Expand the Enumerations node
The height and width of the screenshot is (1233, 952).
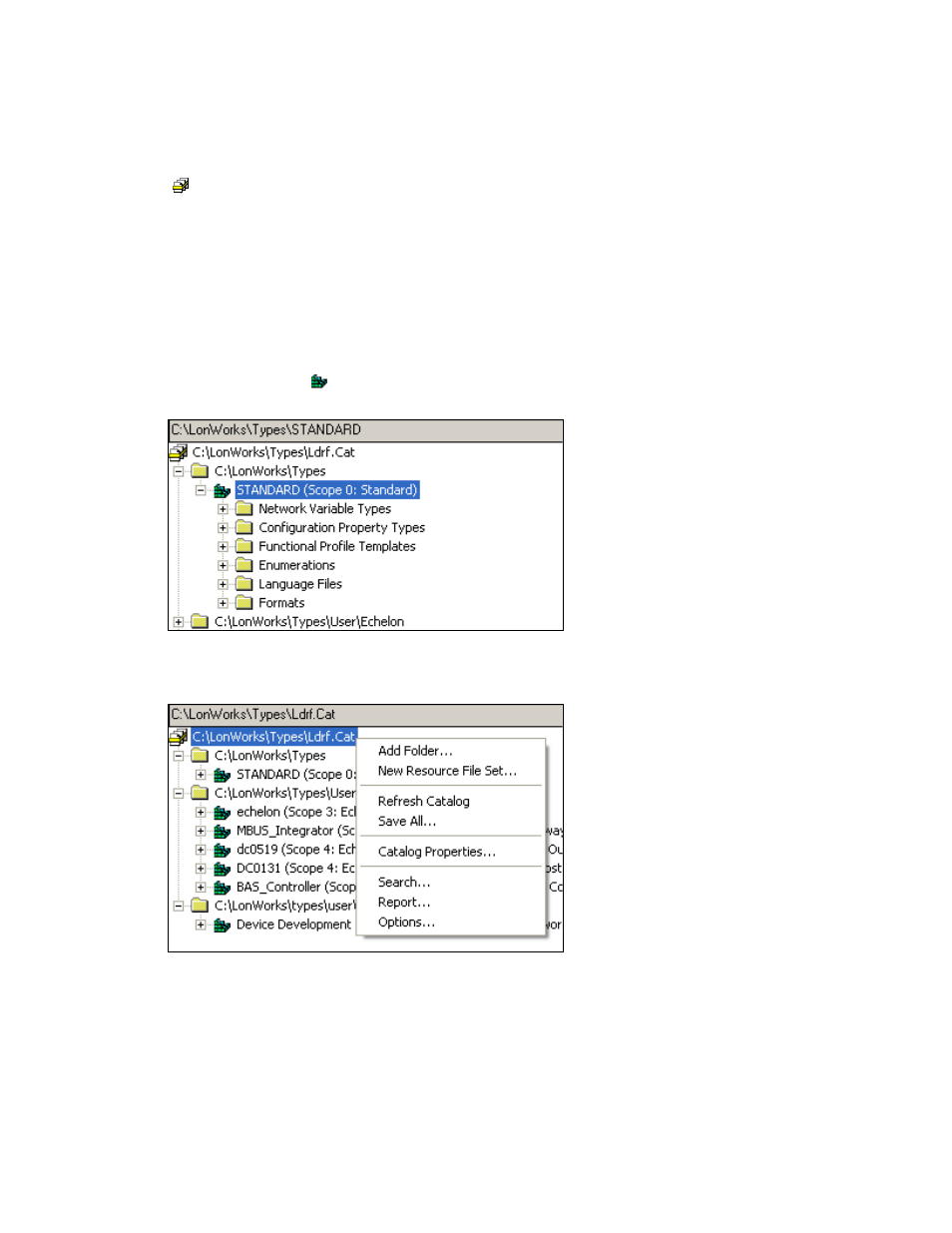(x=223, y=566)
